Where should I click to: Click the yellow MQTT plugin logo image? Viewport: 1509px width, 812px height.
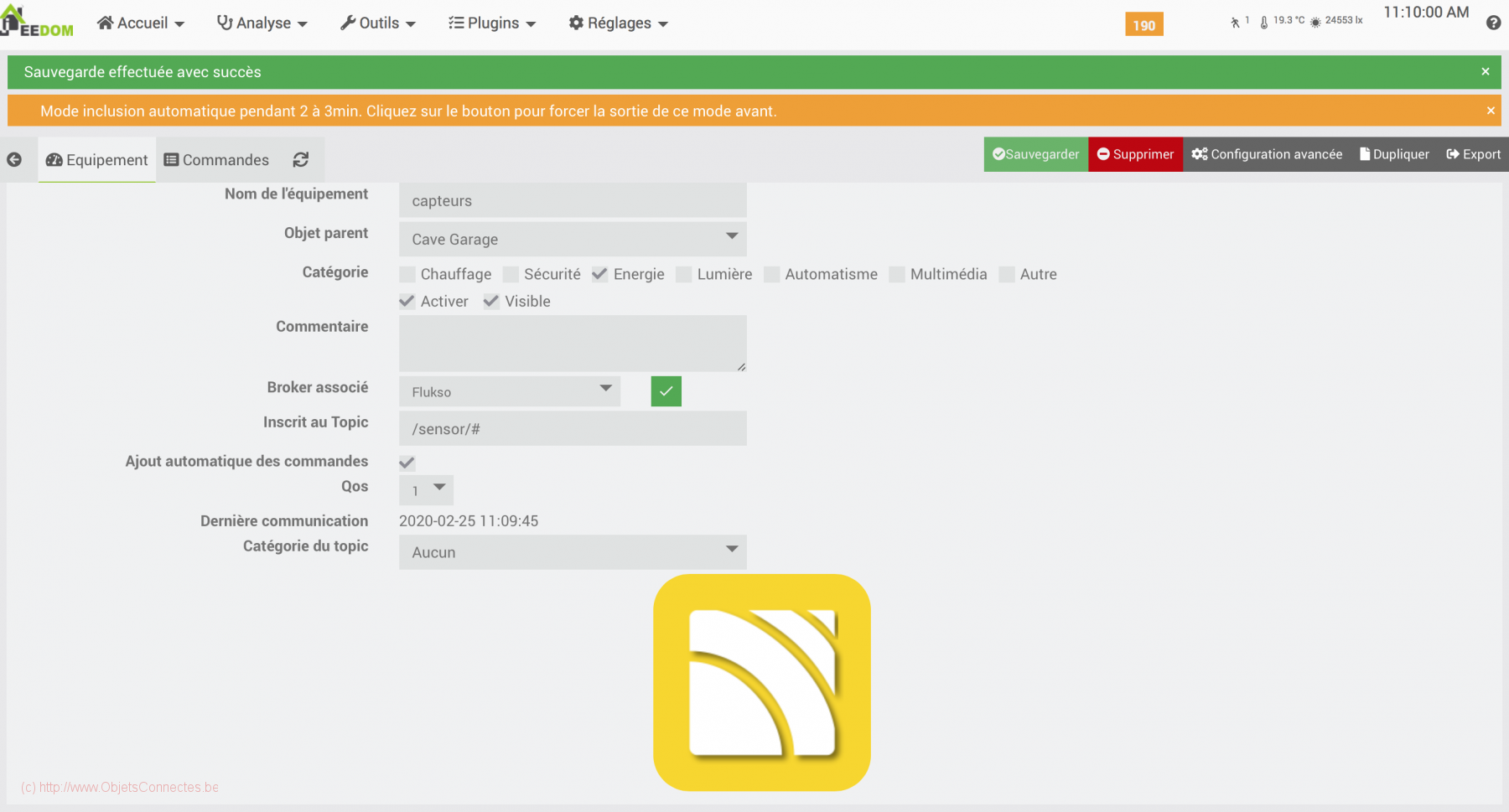(762, 682)
